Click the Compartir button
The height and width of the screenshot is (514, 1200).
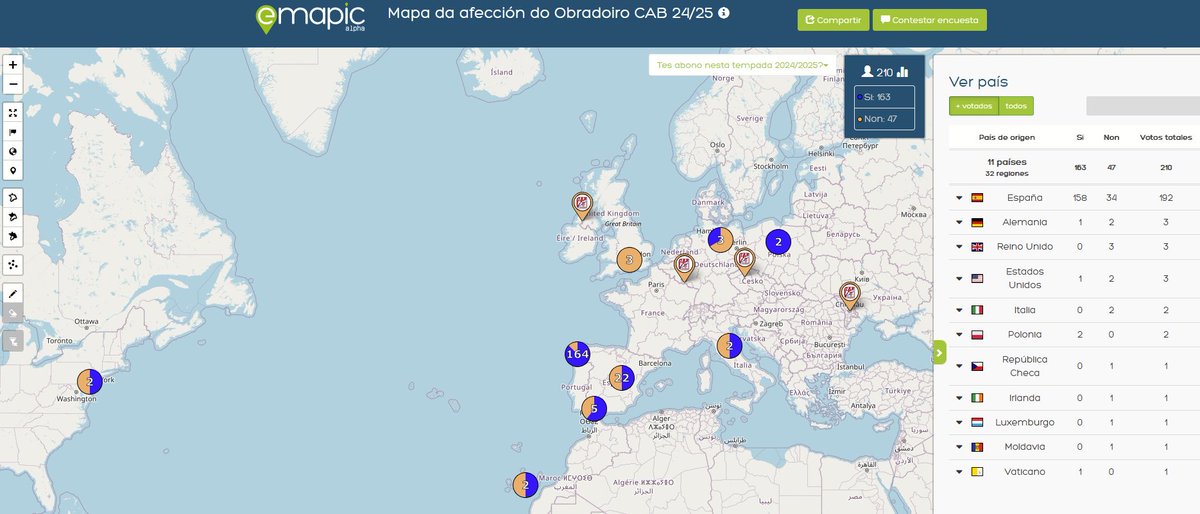pyautogui.click(x=833, y=20)
